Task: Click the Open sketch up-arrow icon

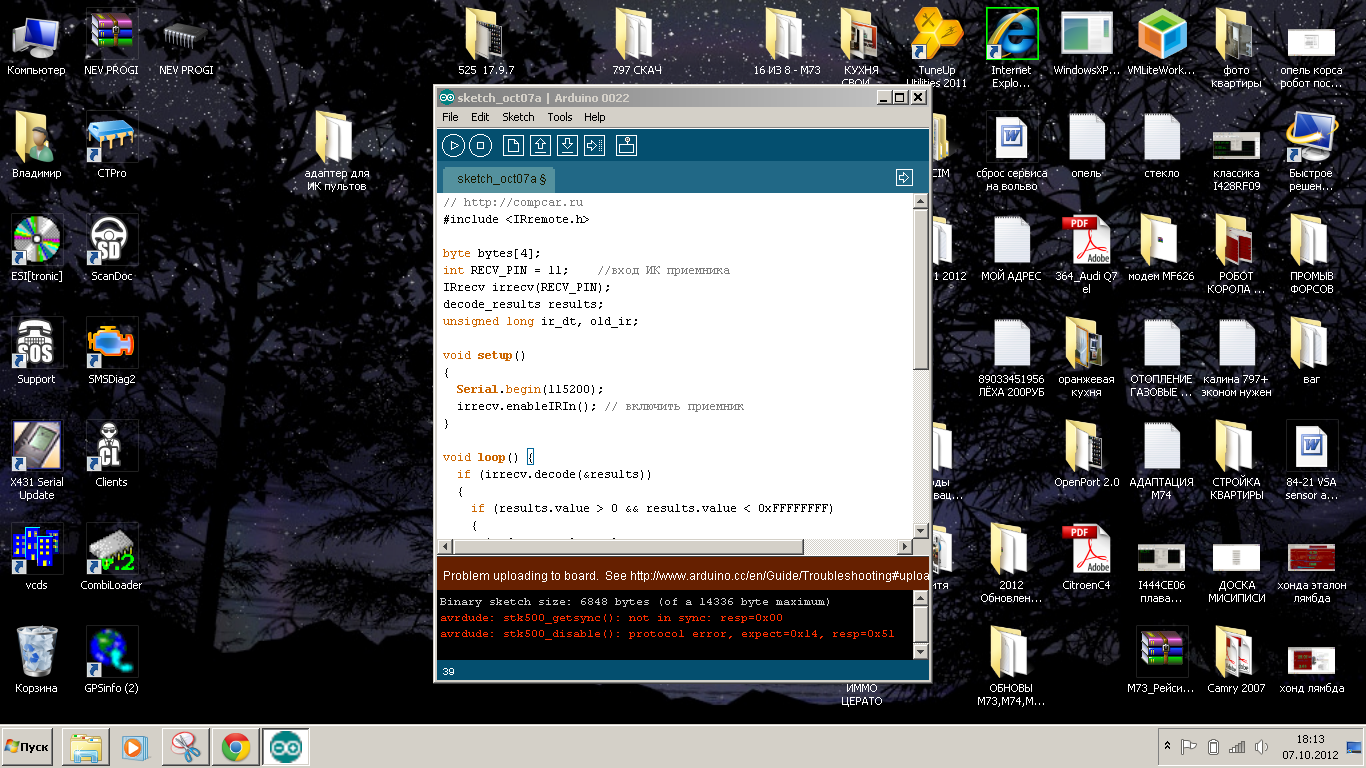Action: [x=540, y=146]
